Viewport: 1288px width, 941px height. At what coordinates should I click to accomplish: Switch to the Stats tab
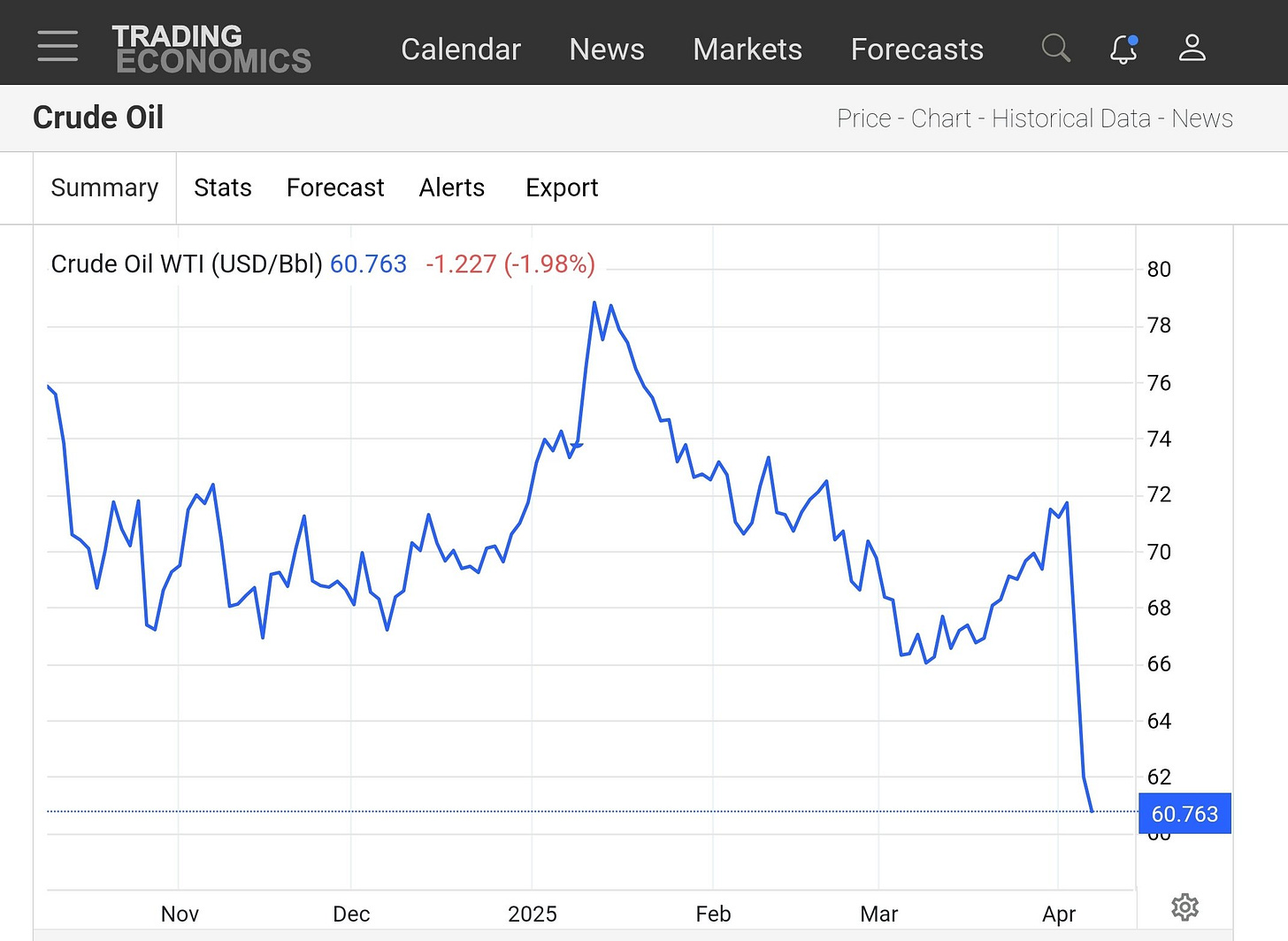222,187
